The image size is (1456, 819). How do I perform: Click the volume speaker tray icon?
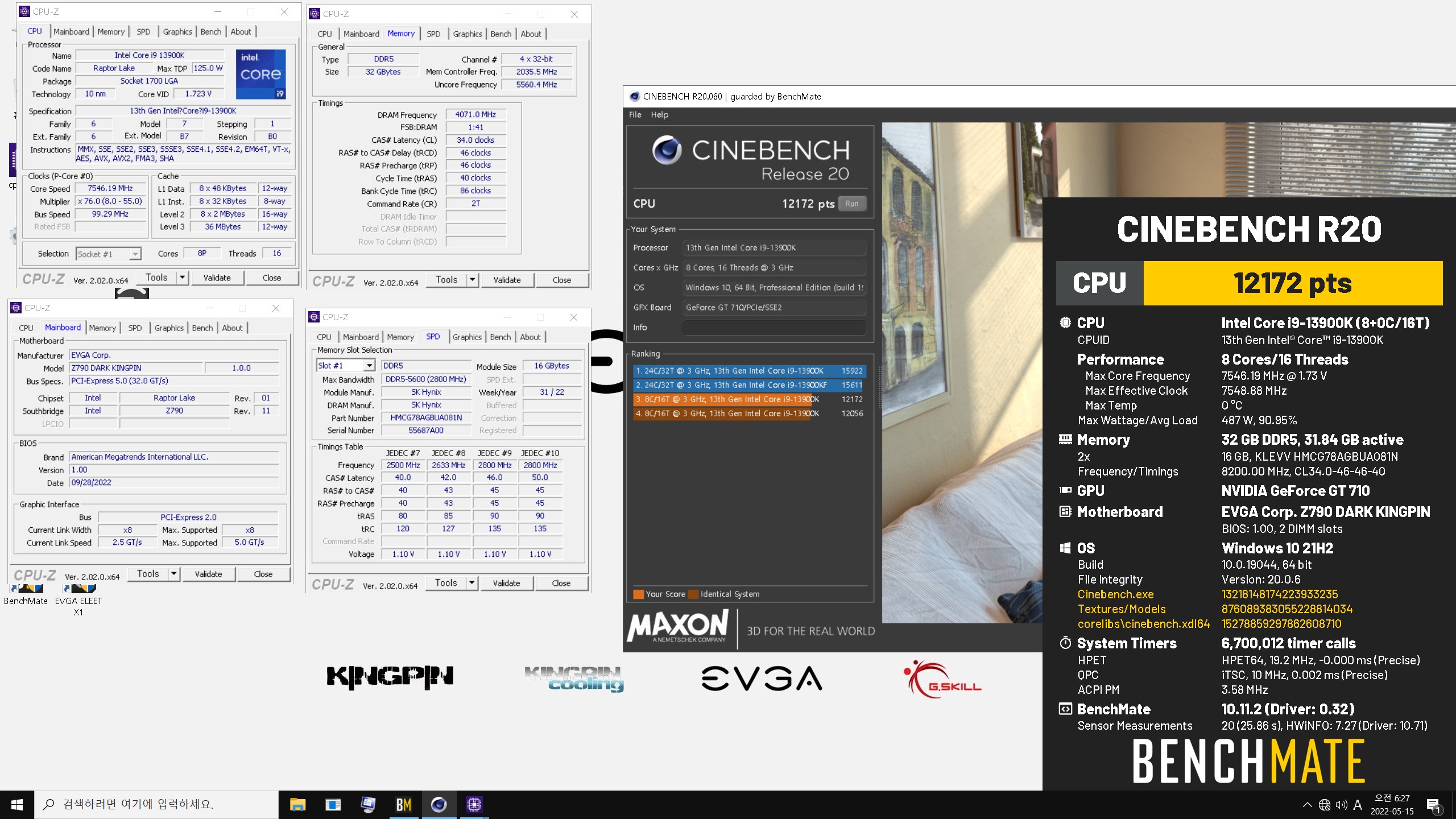coord(1342,805)
